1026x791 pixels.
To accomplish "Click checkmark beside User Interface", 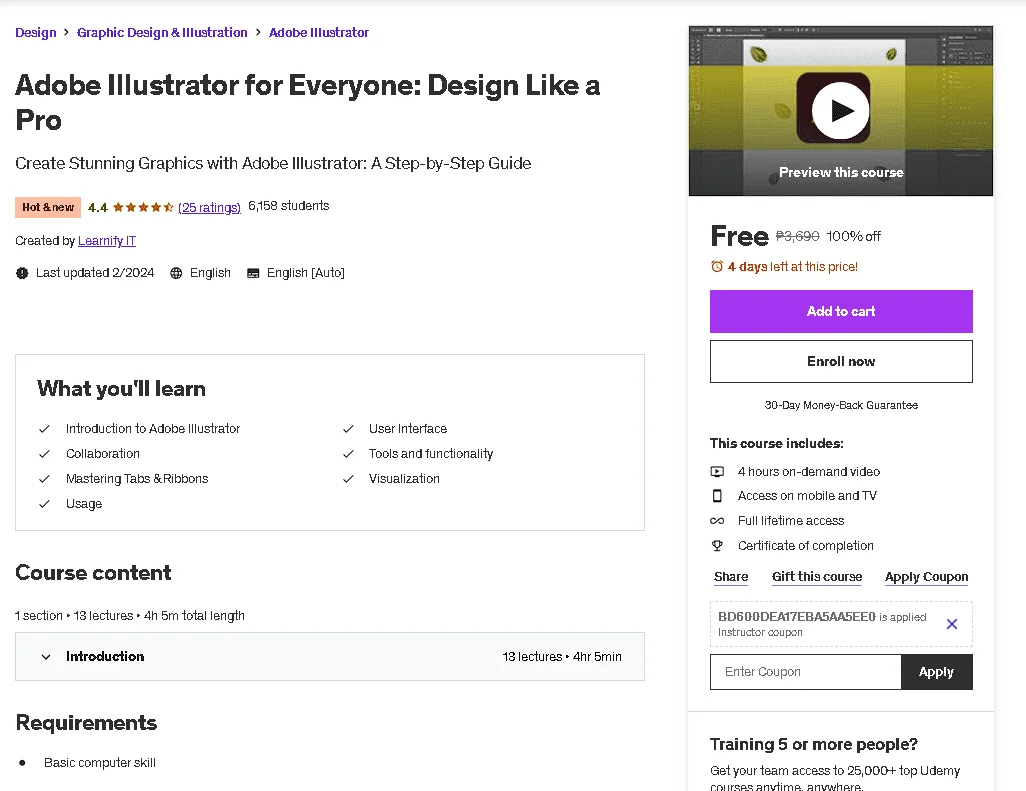I will pos(348,429).
